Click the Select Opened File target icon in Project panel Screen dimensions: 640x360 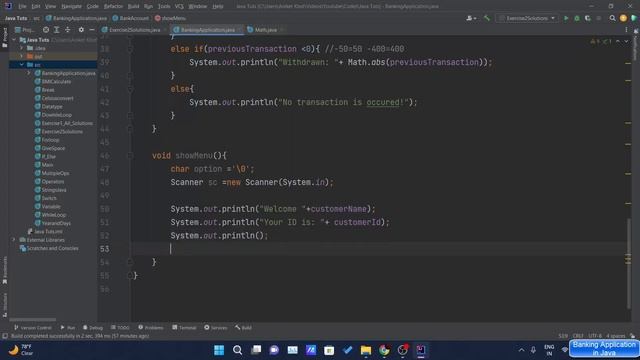[x=46, y=30]
